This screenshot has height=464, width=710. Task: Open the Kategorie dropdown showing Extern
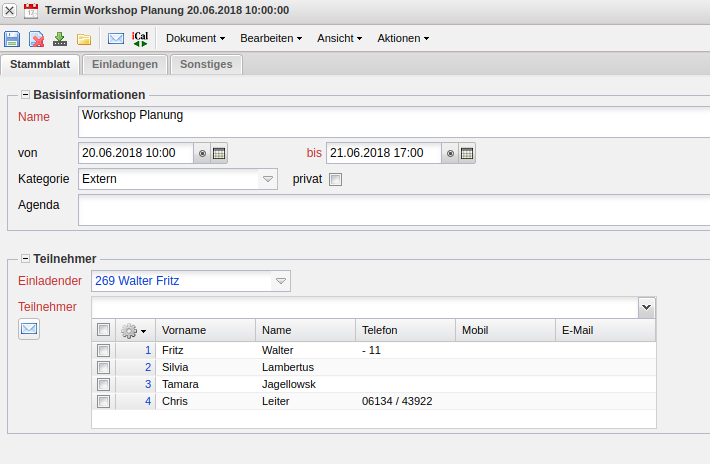coord(267,180)
